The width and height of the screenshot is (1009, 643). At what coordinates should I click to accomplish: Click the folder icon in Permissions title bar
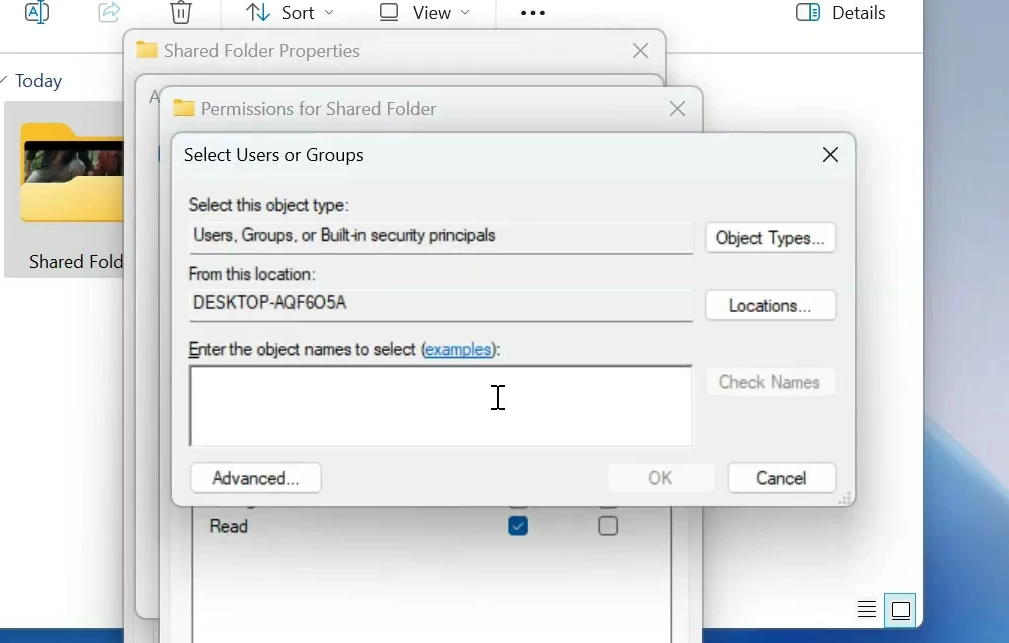[x=184, y=108]
